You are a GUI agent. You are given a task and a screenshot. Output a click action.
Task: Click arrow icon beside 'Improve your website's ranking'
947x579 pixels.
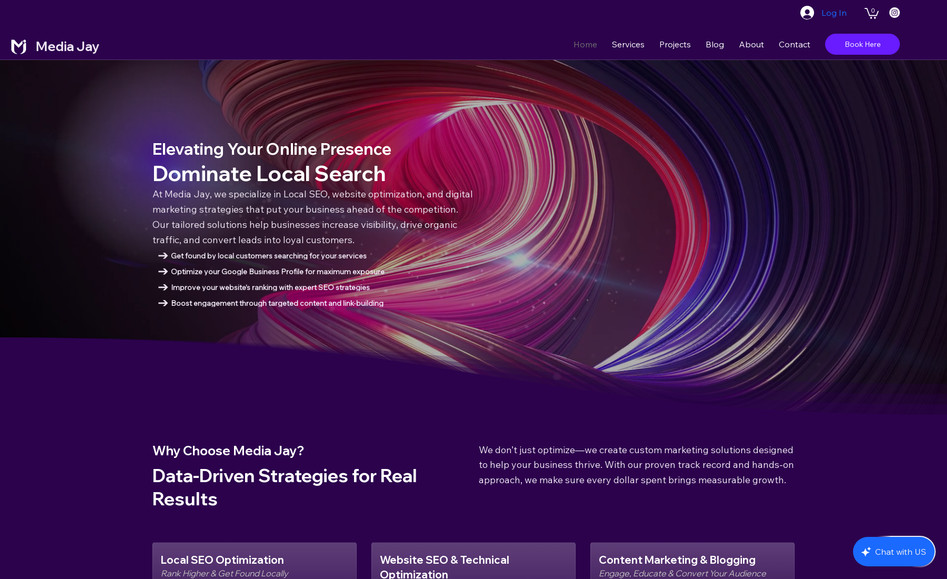click(x=163, y=288)
